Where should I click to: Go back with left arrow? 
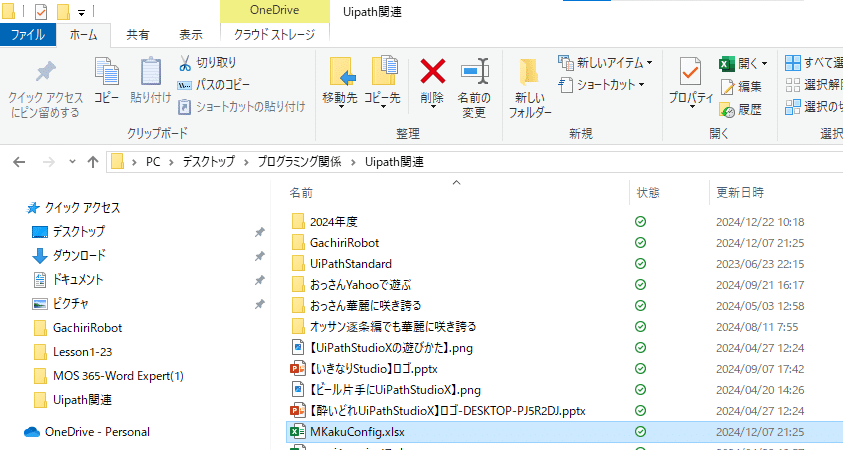tap(19, 162)
